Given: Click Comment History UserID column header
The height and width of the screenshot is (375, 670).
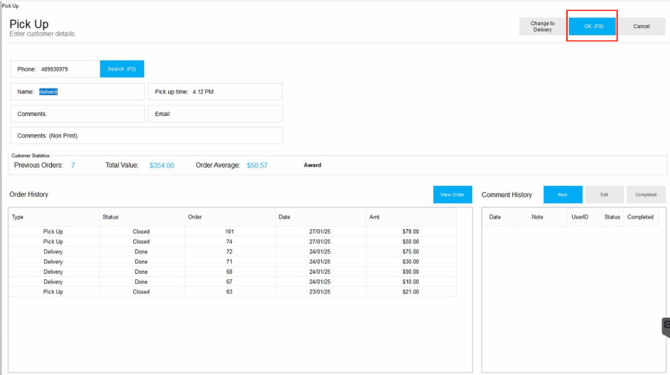Looking at the screenshot, I should click(584, 217).
